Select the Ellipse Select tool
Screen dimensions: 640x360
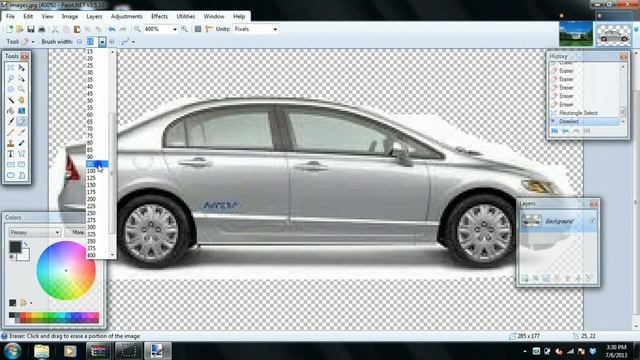[11, 89]
